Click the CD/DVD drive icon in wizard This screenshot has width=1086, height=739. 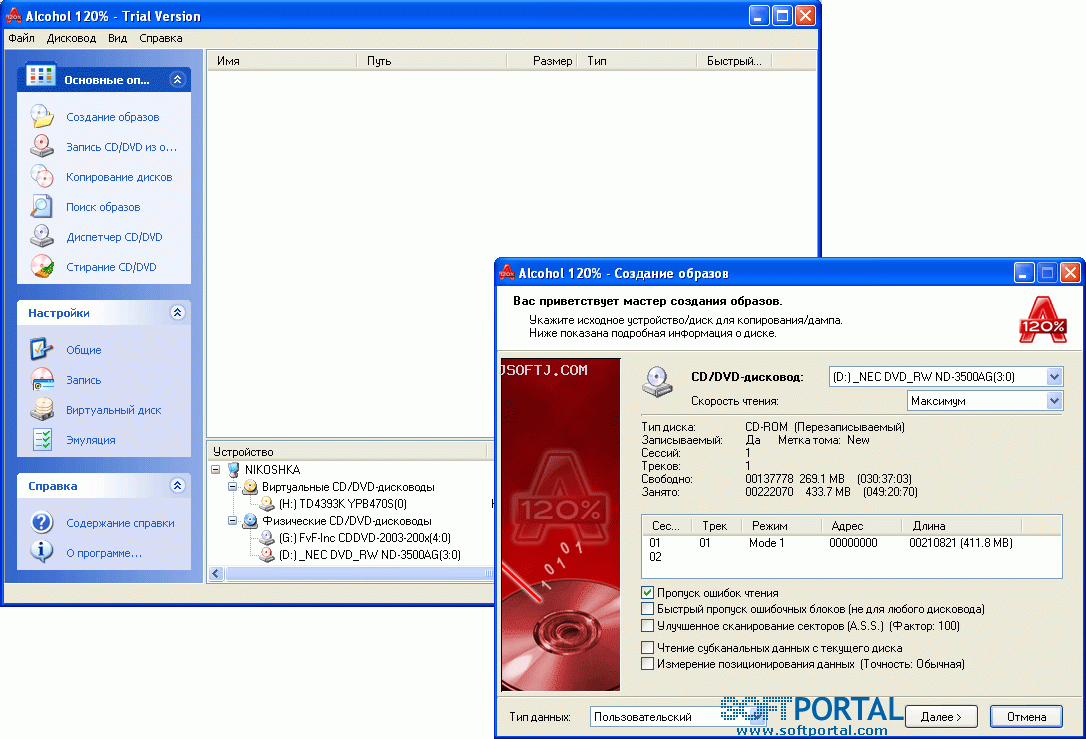pos(657,382)
